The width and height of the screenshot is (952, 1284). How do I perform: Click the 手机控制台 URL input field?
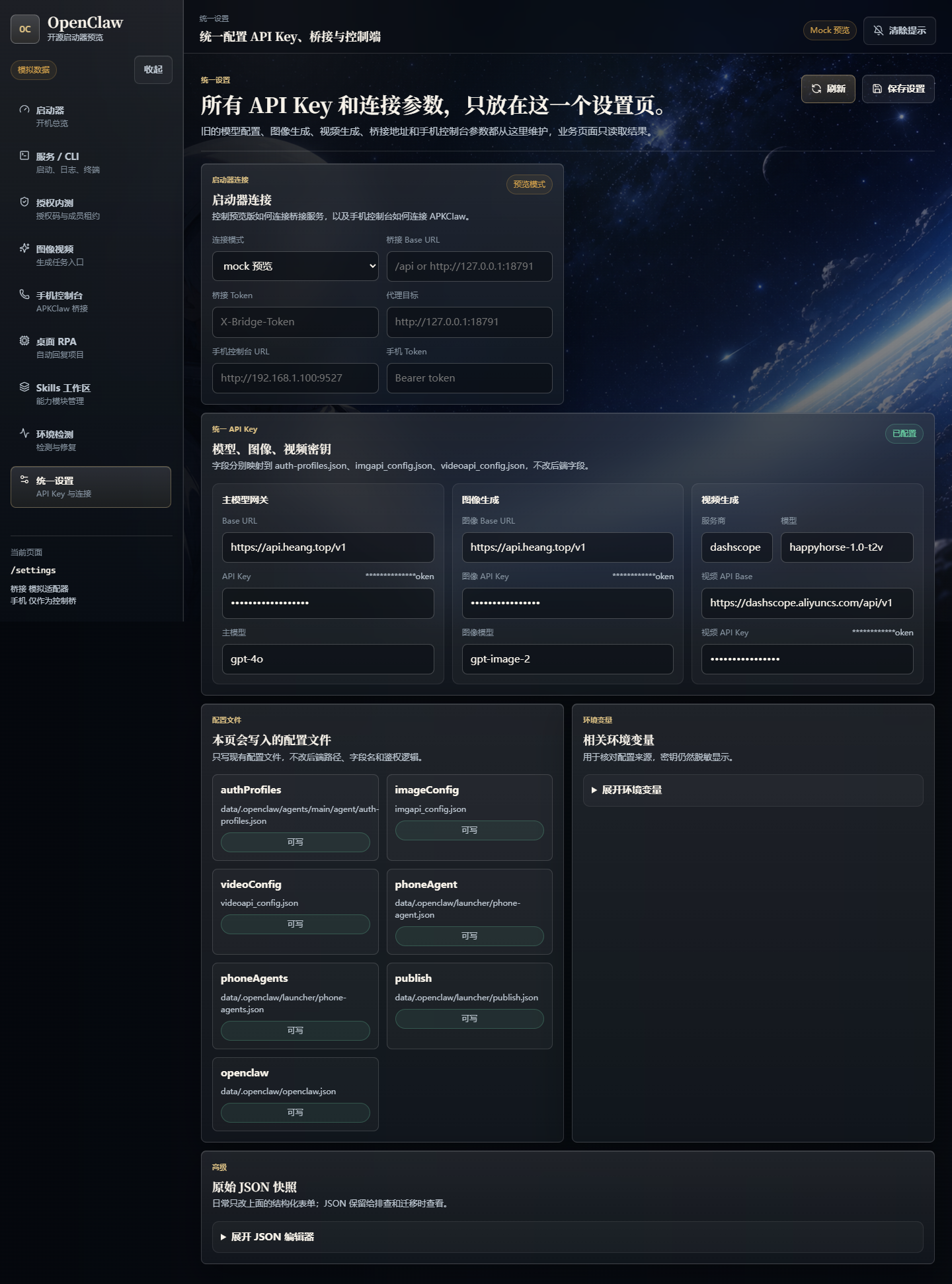coord(295,378)
